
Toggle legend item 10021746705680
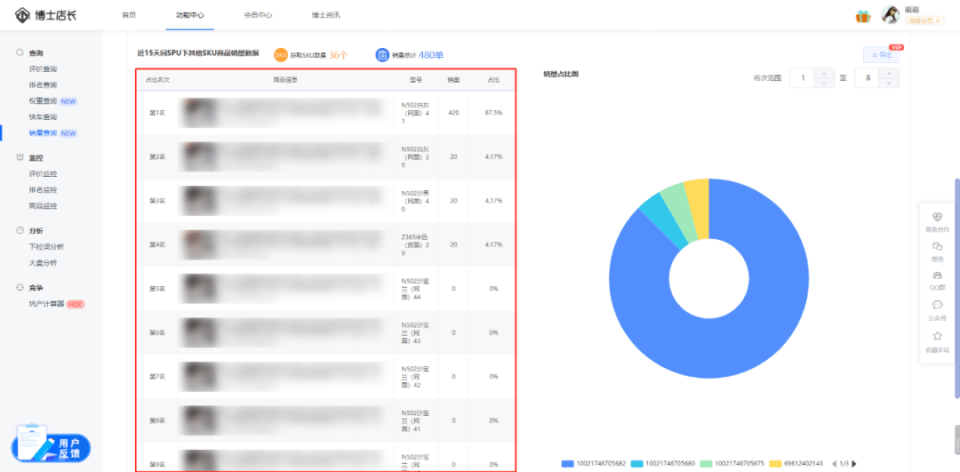[x=664, y=463]
